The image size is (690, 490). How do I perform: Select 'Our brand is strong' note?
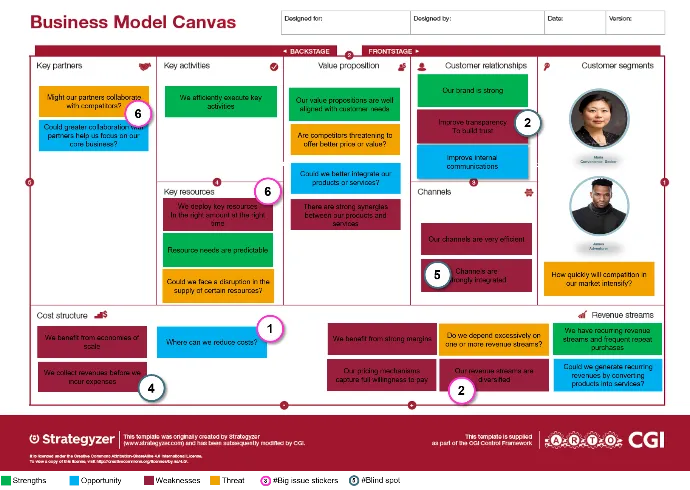[471, 90]
